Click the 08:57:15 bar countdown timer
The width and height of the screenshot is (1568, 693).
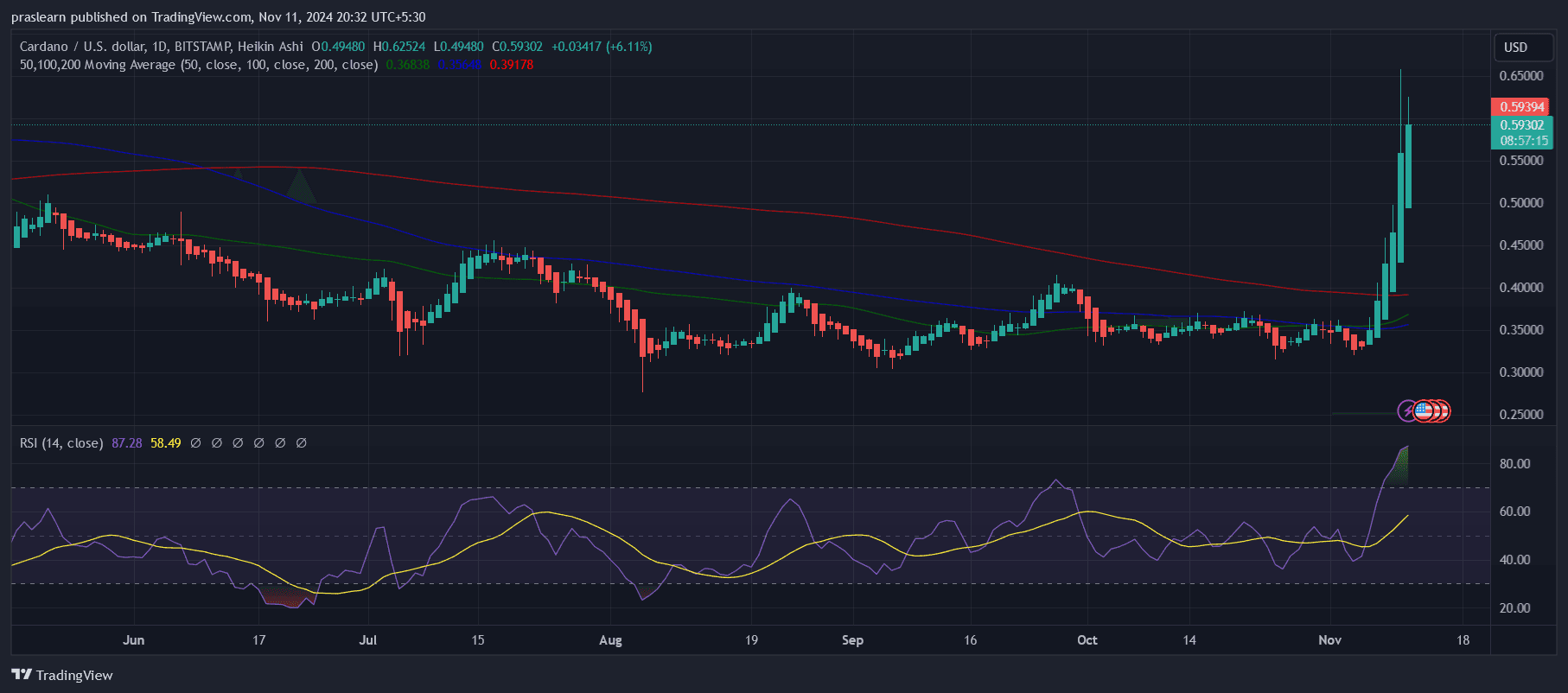pyautogui.click(x=1524, y=141)
